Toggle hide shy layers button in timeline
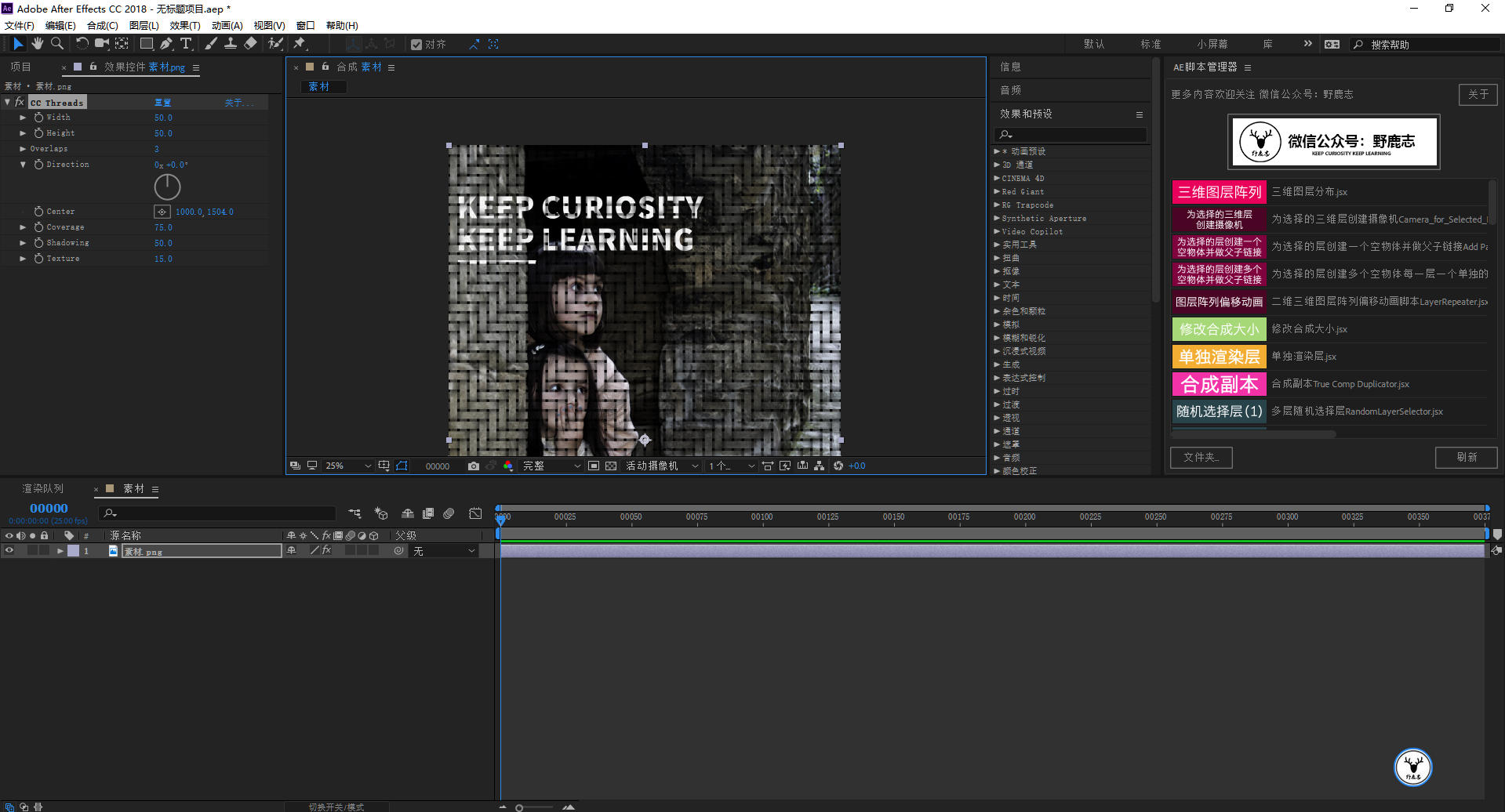1505x812 pixels. click(x=408, y=513)
